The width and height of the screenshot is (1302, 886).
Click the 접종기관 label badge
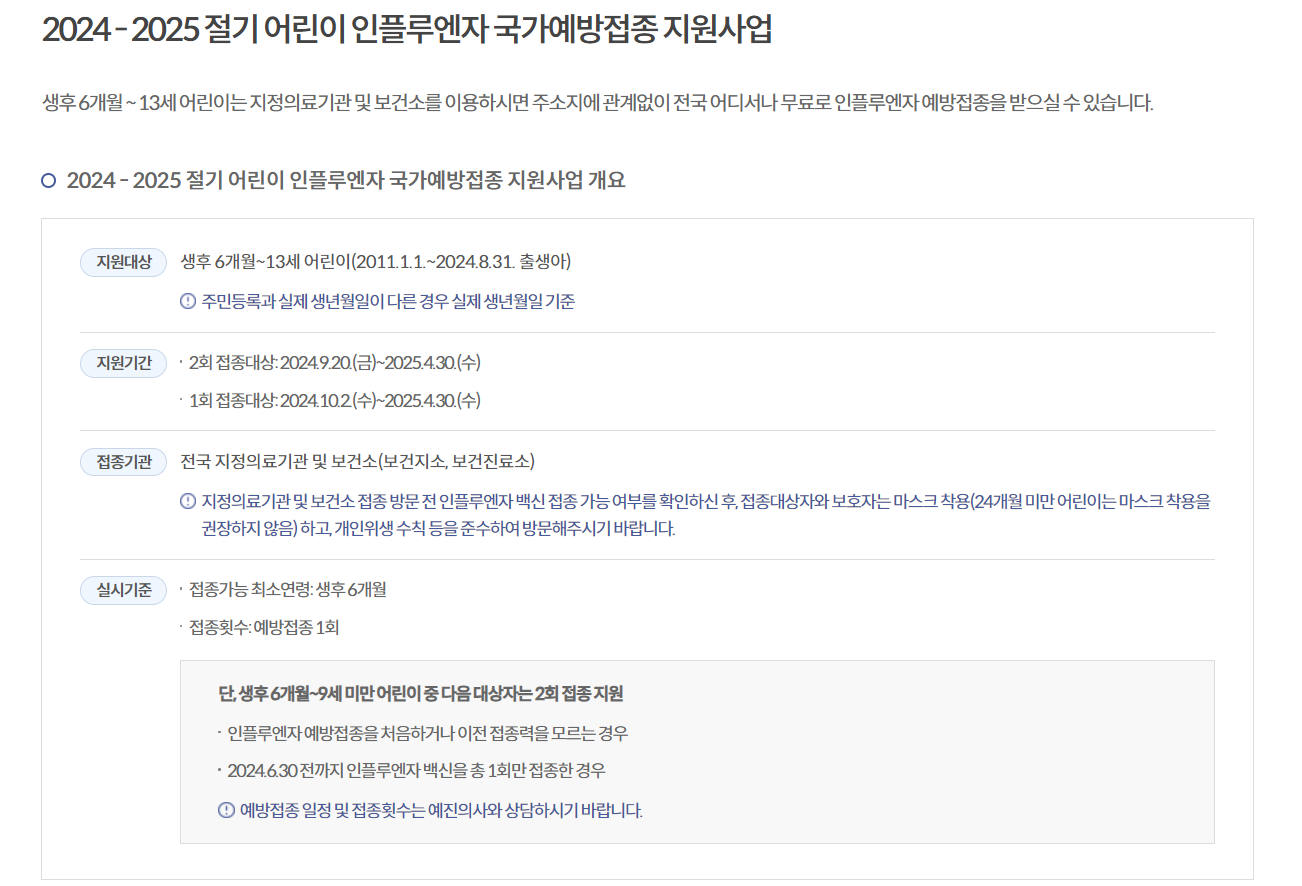(122, 463)
